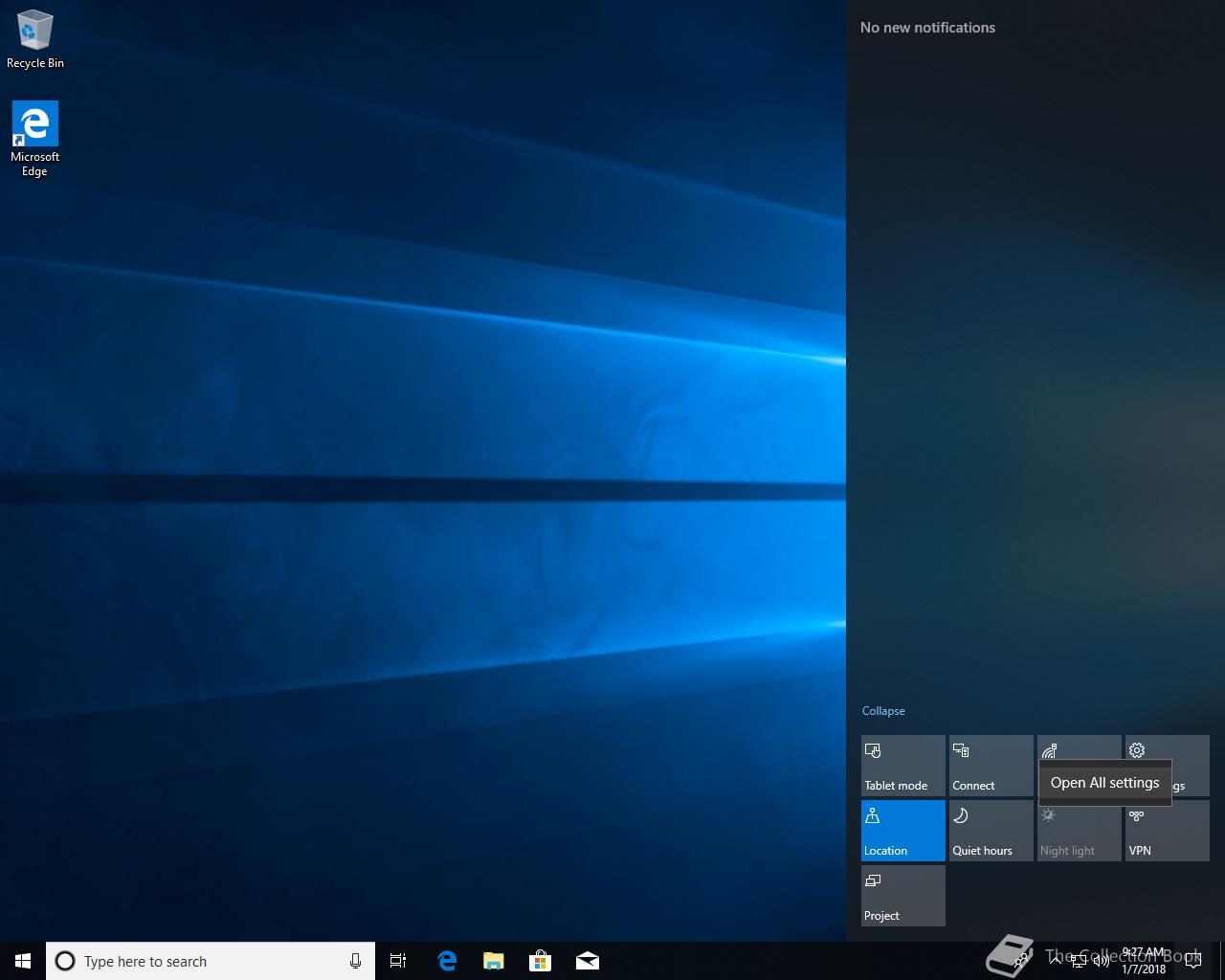The height and width of the screenshot is (980, 1225).
Task: Click the VPN quick action tile
Action: tap(1168, 831)
